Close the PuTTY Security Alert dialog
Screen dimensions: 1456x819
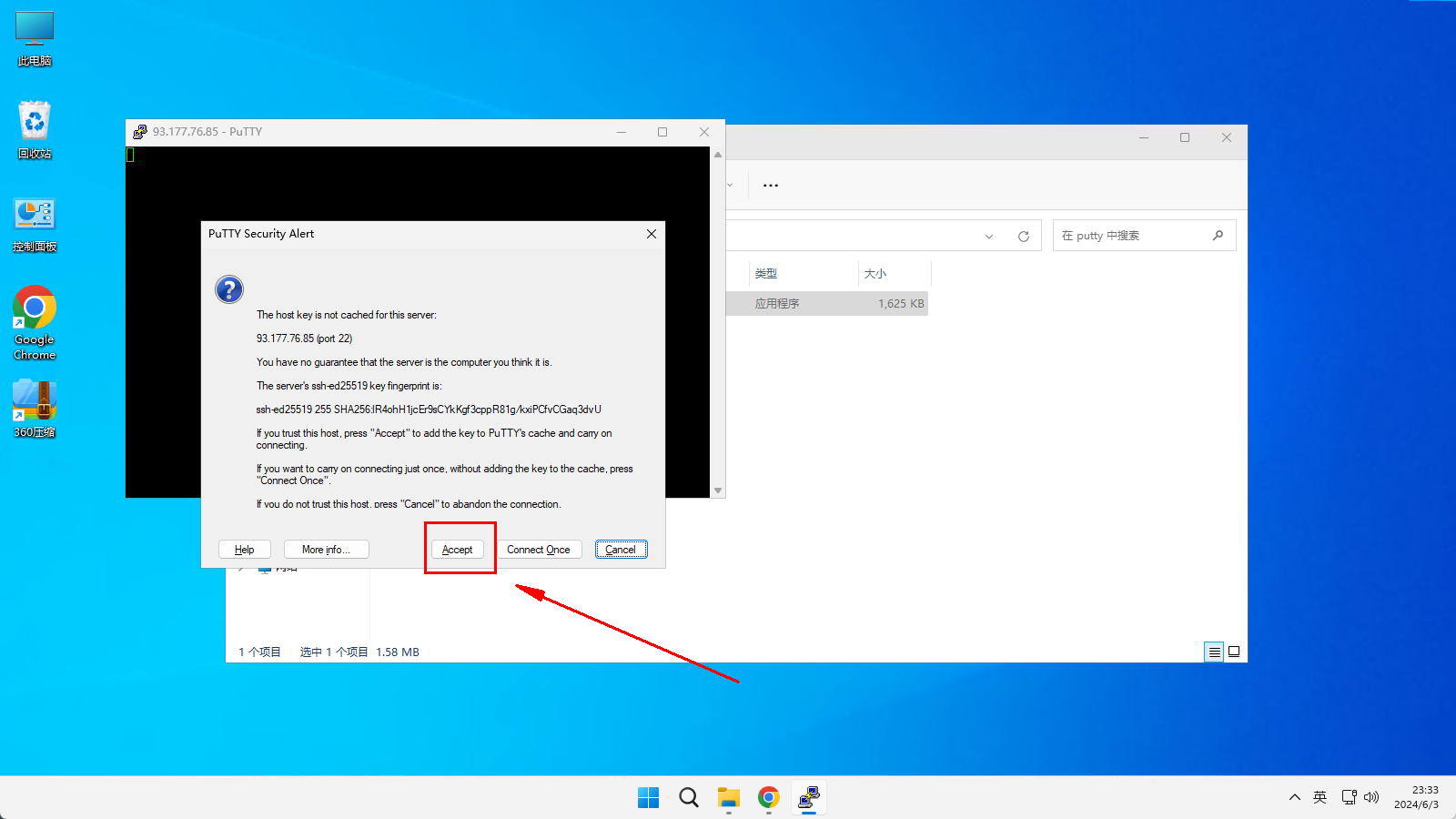pyautogui.click(x=652, y=234)
